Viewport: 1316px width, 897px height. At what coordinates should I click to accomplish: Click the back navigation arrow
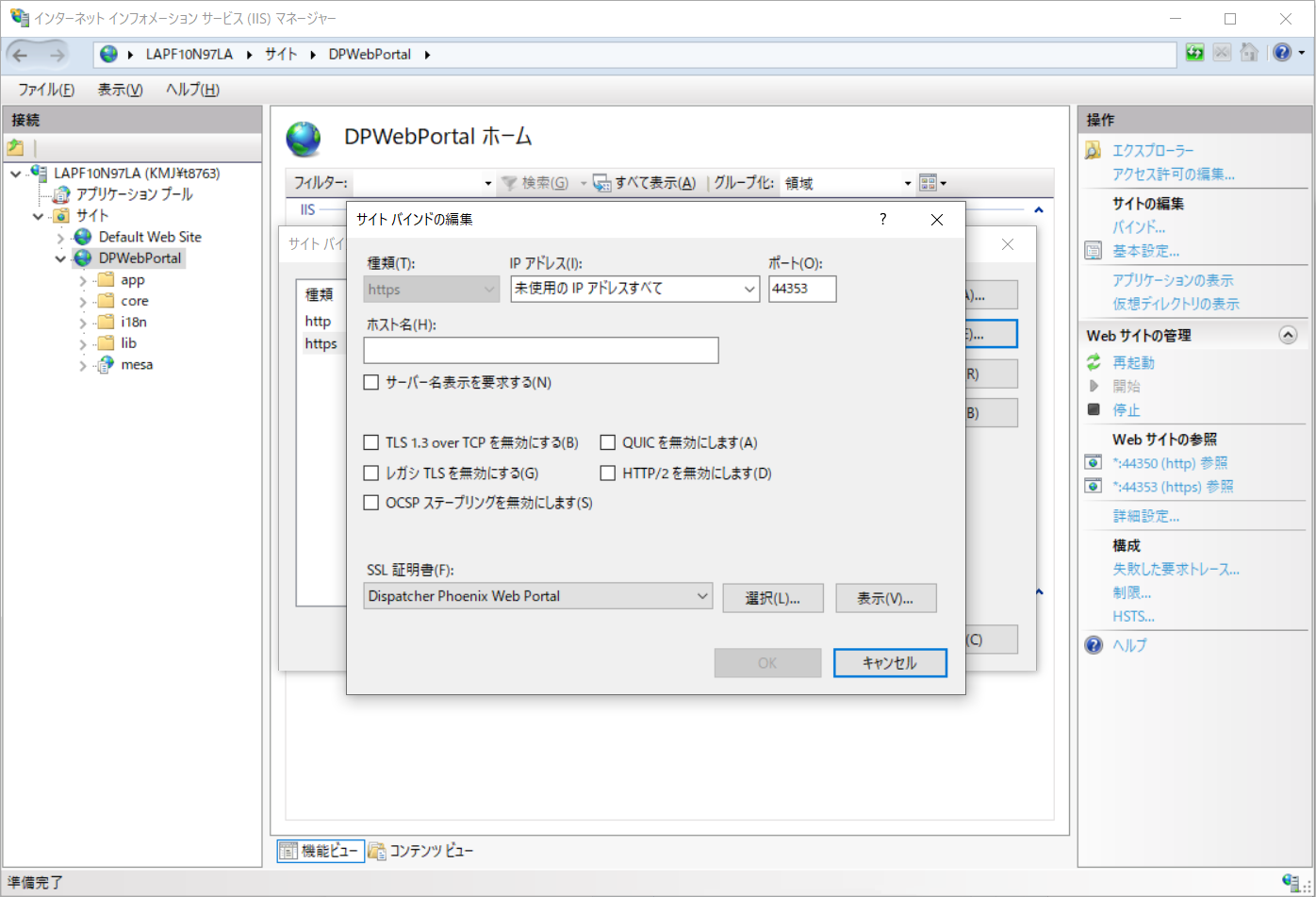pyautogui.click(x=21, y=55)
